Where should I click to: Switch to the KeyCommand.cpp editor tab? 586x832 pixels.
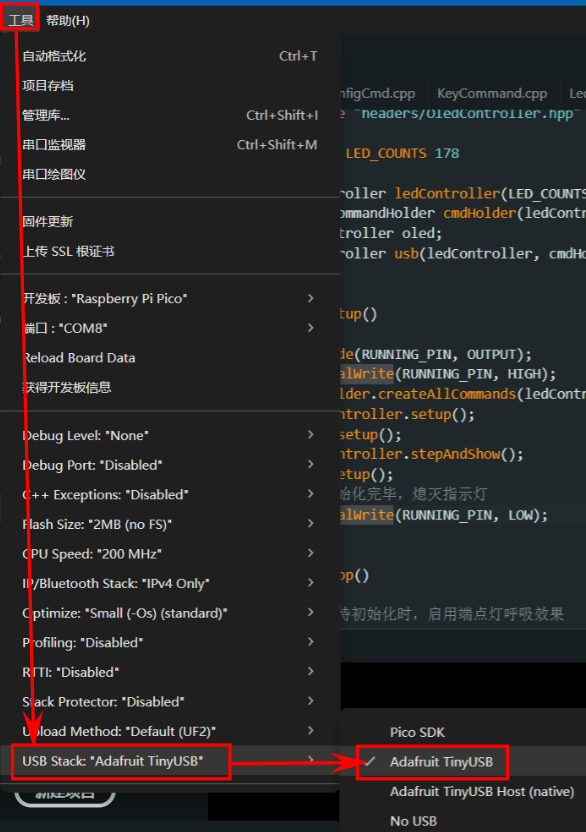[492, 93]
